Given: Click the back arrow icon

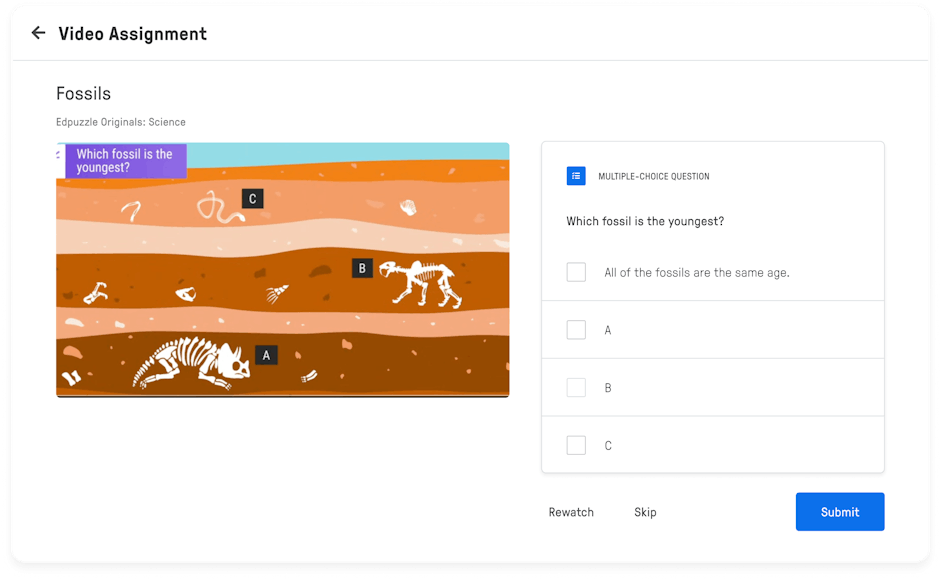Looking at the screenshot, I should [38, 33].
